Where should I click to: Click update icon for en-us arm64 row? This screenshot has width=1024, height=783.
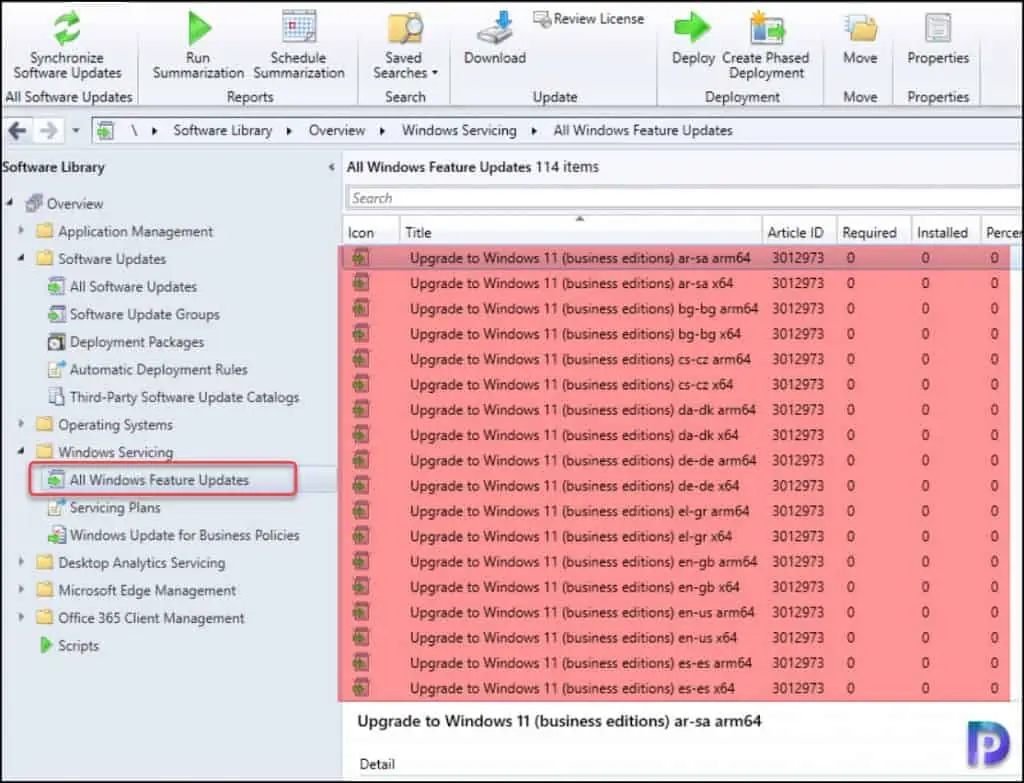point(360,612)
